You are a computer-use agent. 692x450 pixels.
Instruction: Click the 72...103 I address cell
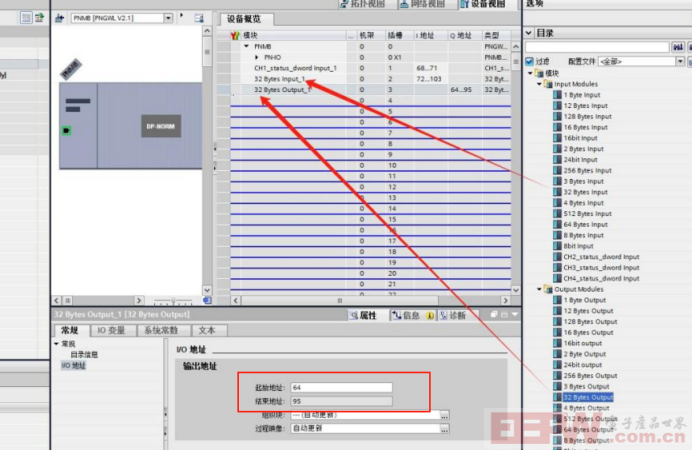[x=429, y=79]
